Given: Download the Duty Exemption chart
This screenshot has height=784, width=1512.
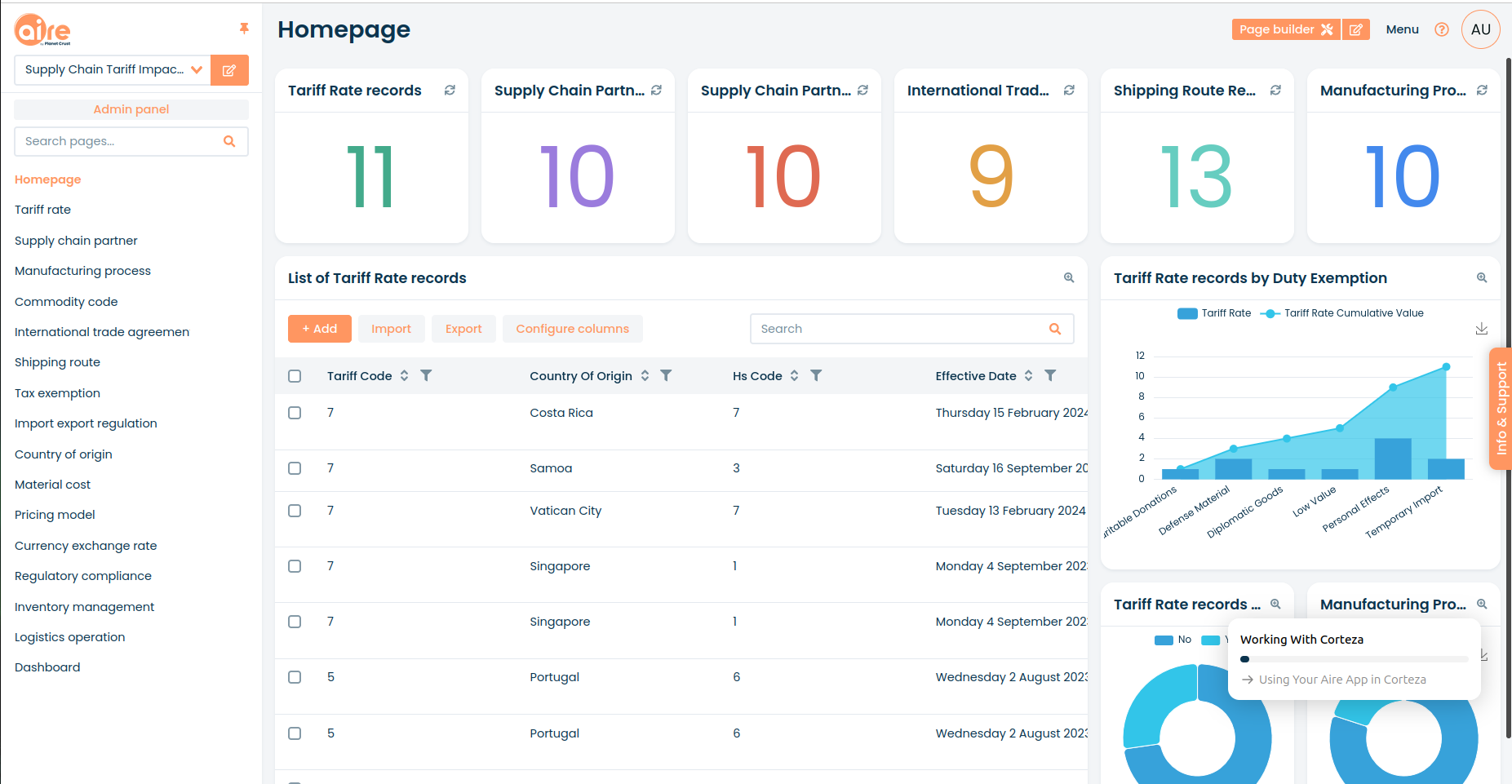Looking at the screenshot, I should (1482, 329).
